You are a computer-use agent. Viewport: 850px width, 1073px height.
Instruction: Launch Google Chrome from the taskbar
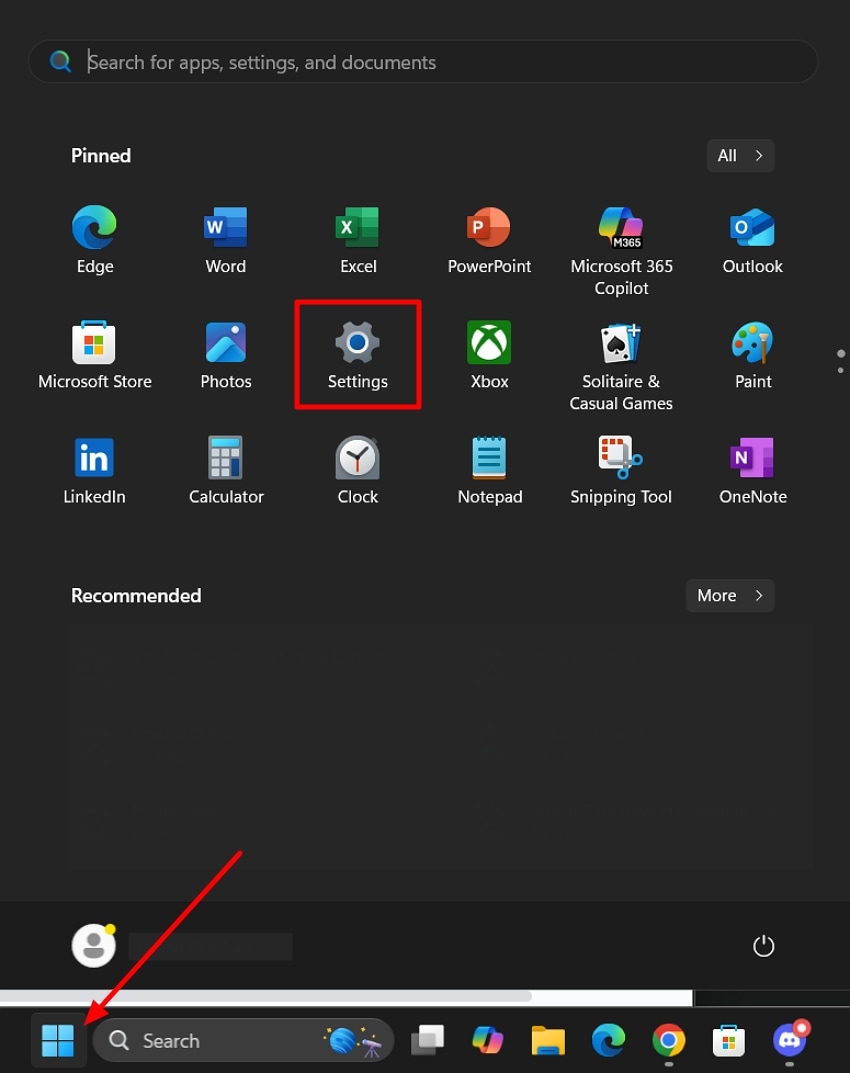[668, 1040]
